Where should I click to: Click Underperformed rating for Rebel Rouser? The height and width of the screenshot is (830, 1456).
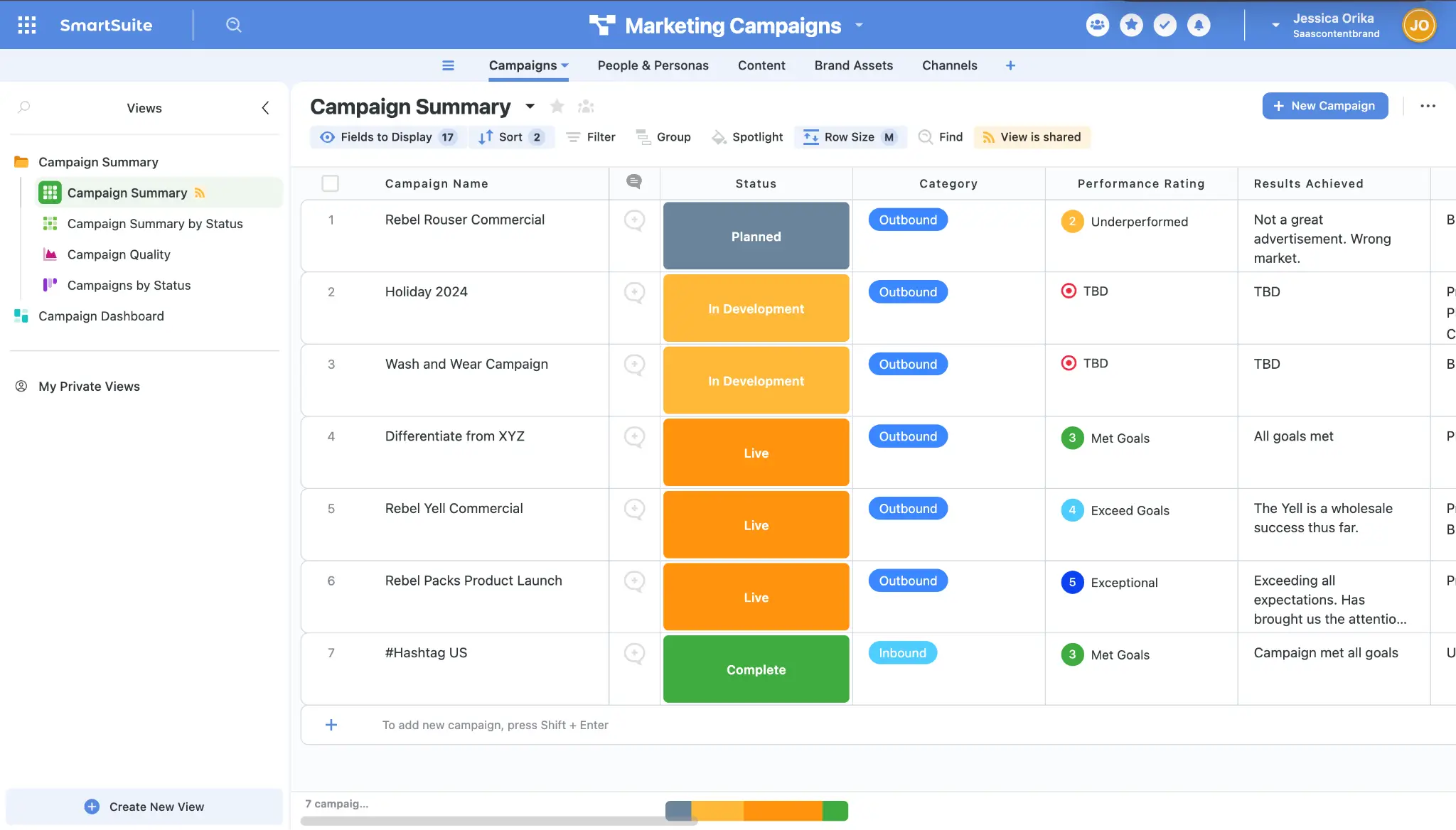1125,222
